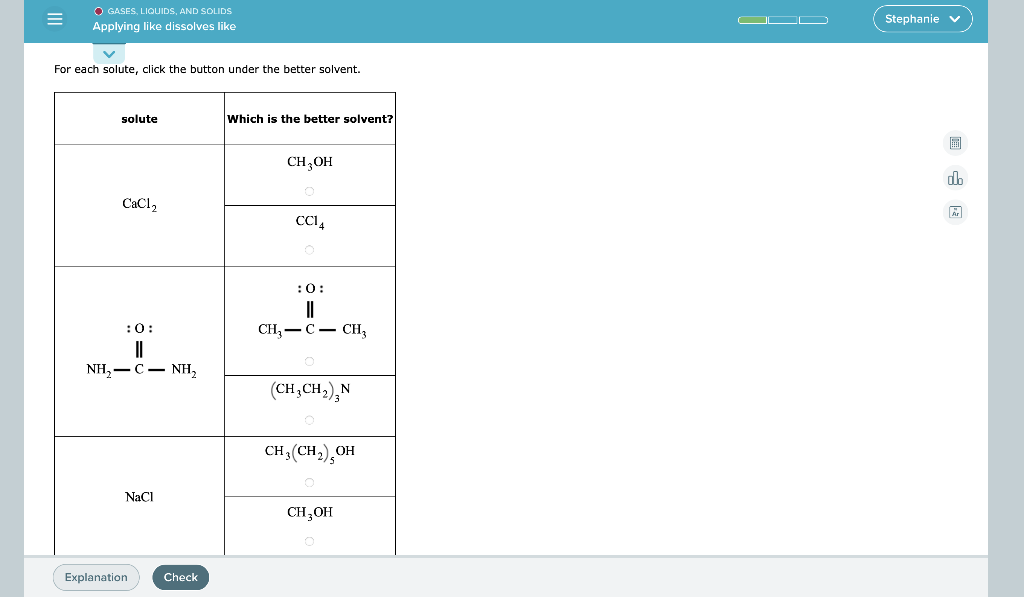Select CCl4 as the better solvent for CaCl2
The image size is (1024, 597).
pyautogui.click(x=309, y=249)
